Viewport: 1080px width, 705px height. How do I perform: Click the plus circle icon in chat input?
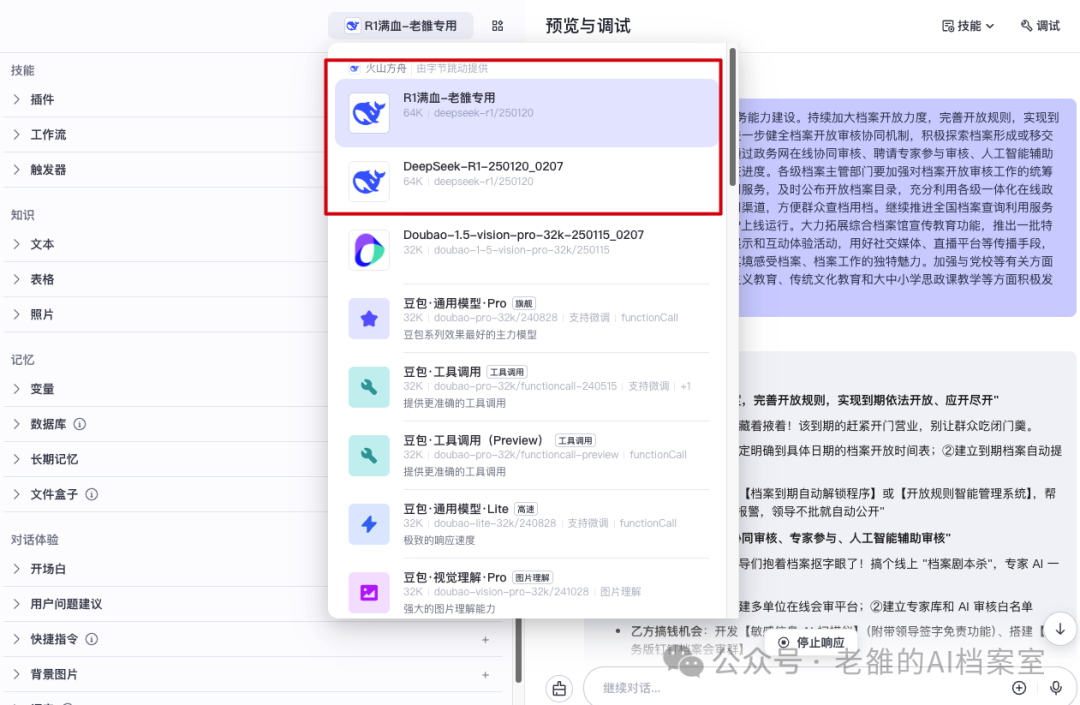[x=1019, y=687]
